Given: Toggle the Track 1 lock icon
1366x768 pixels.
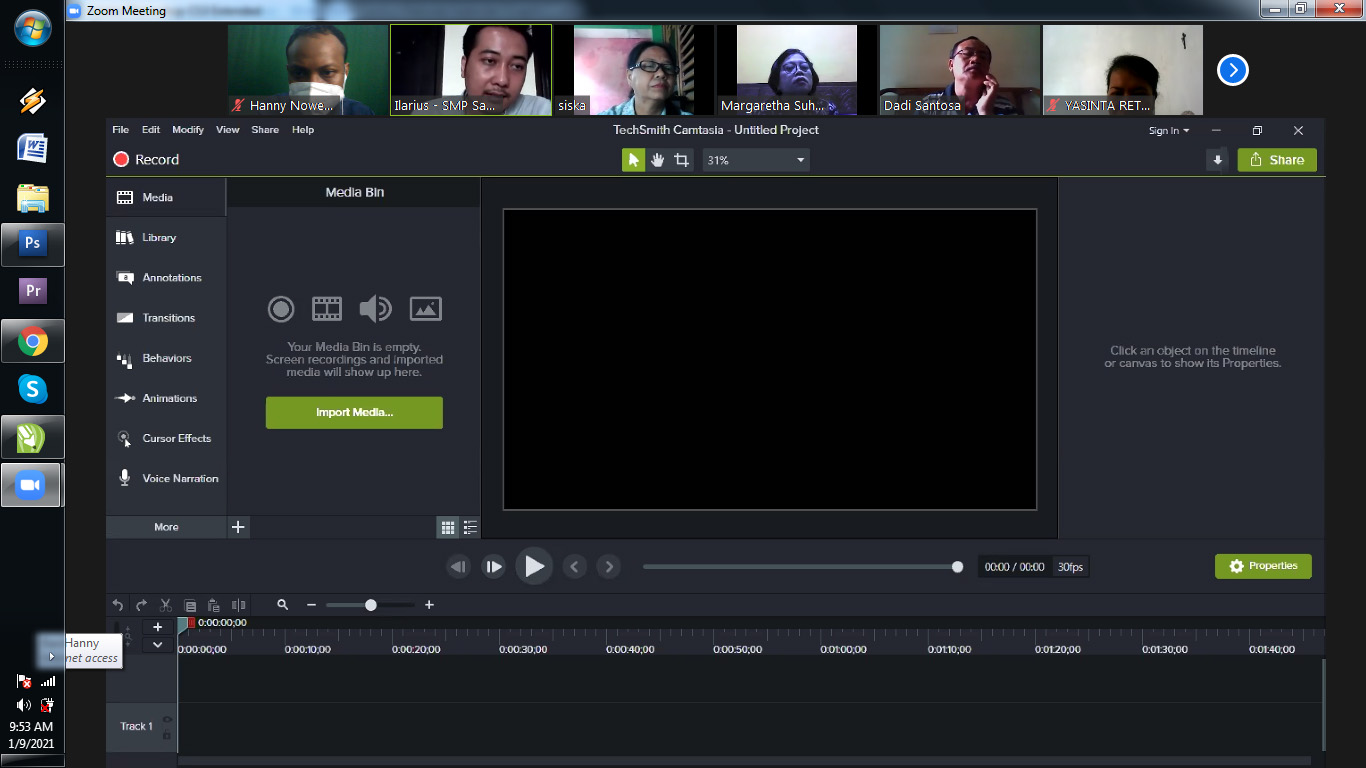Looking at the screenshot, I should point(167,735).
